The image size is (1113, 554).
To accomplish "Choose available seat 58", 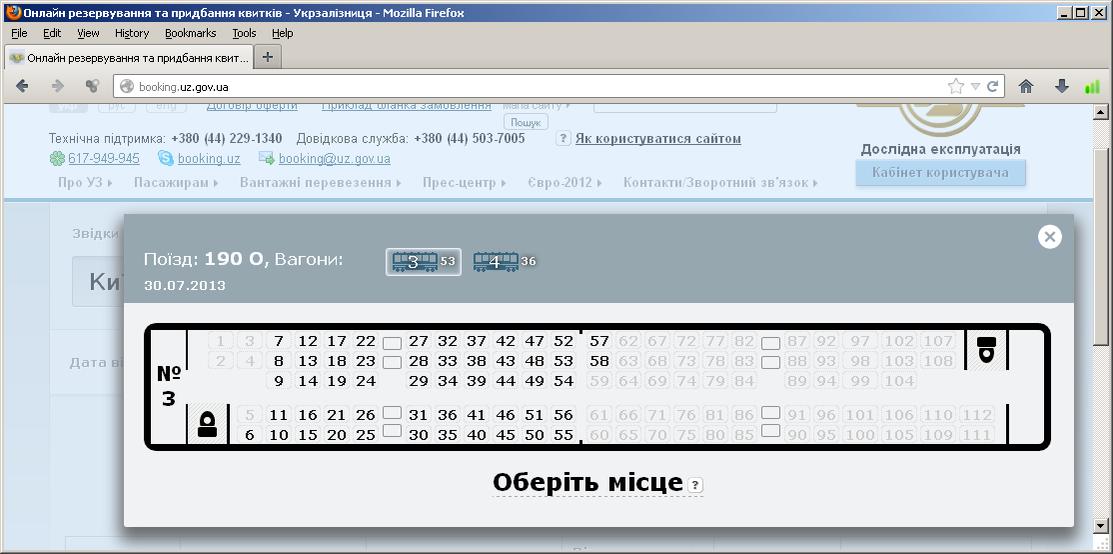I will point(599,361).
